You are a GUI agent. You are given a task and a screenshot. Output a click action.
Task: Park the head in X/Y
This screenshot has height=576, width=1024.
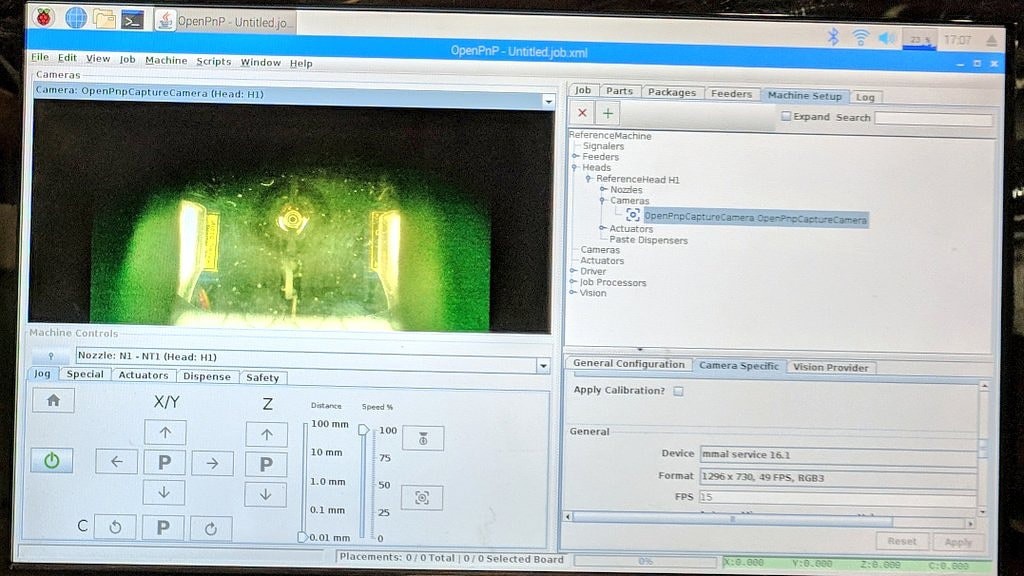point(165,462)
